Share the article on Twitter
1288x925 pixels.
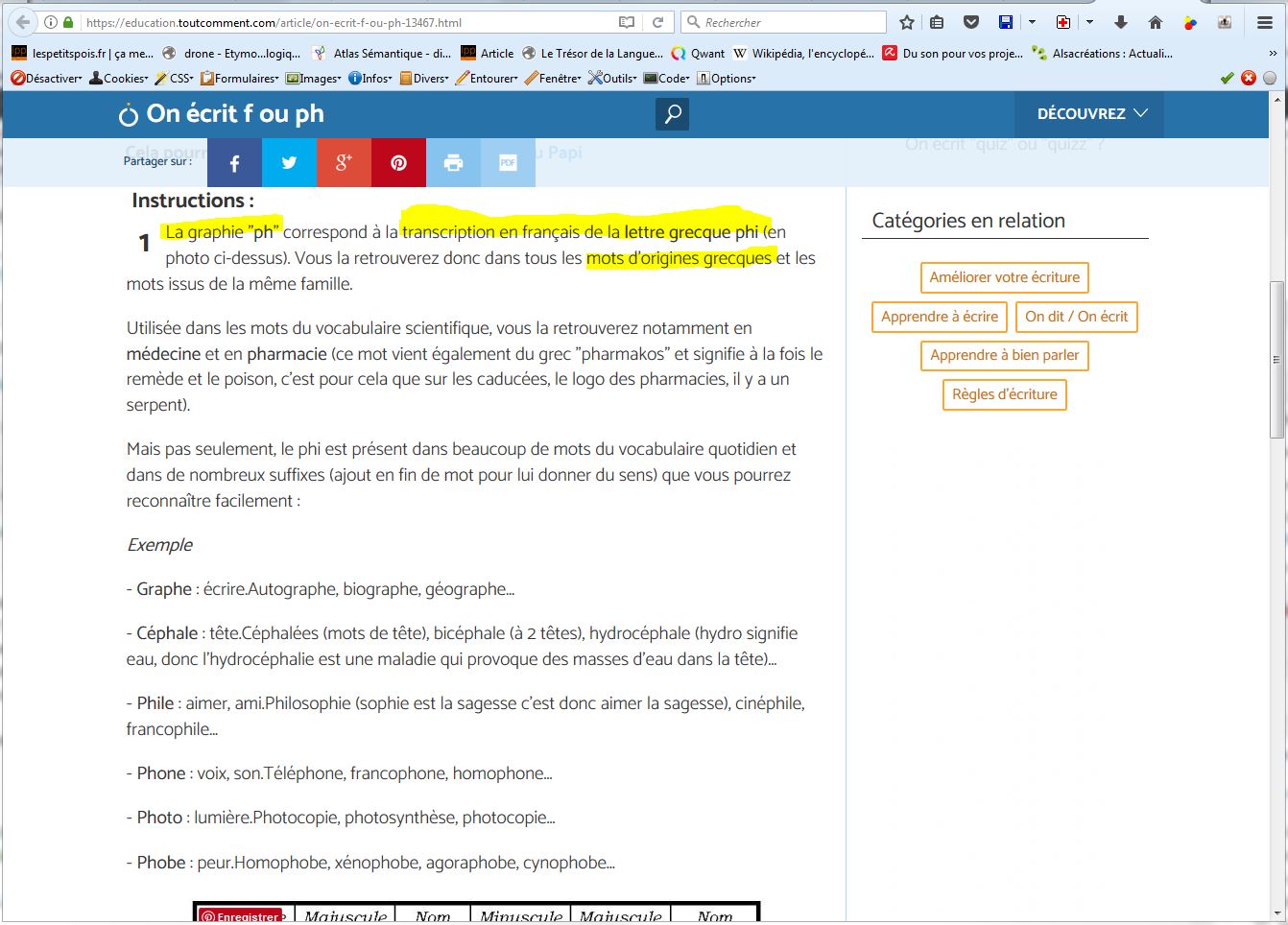289,163
